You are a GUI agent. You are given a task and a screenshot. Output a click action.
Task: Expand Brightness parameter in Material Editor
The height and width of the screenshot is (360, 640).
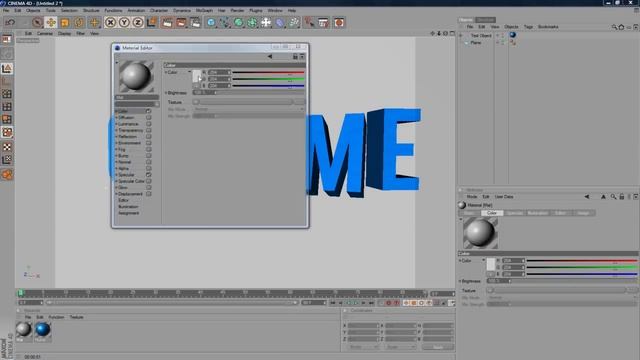pyautogui.click(x=166, y=93)
